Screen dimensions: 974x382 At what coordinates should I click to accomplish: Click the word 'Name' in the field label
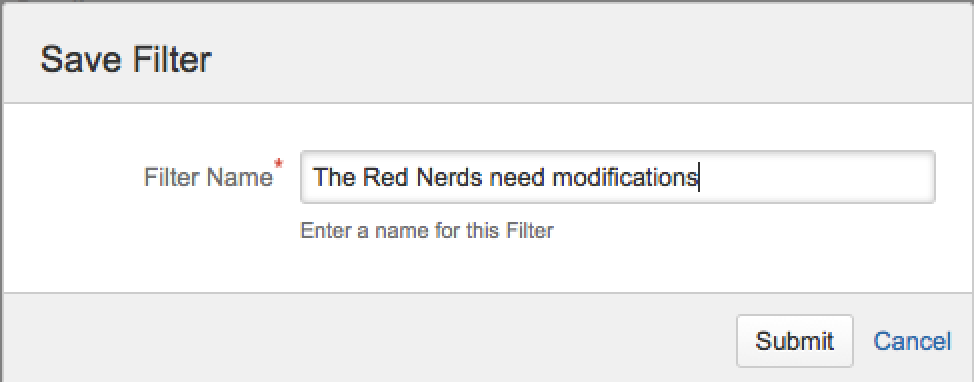pos(240,178)
